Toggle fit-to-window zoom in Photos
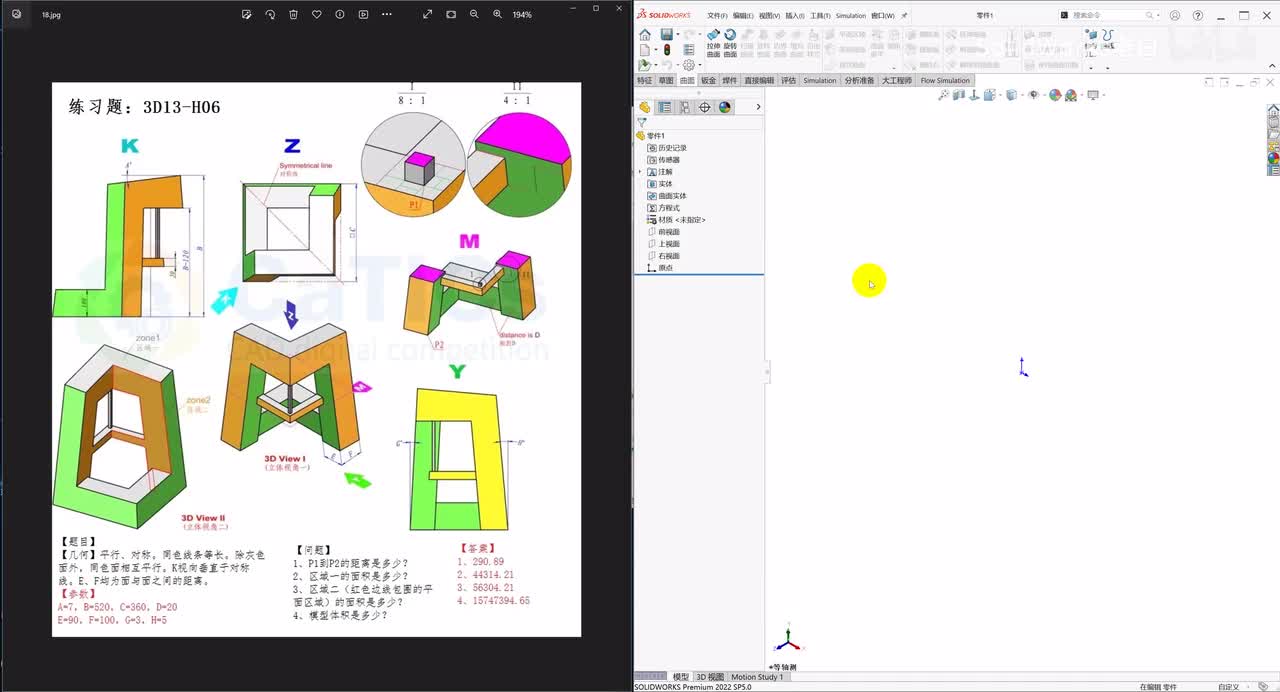 [451, 14]
